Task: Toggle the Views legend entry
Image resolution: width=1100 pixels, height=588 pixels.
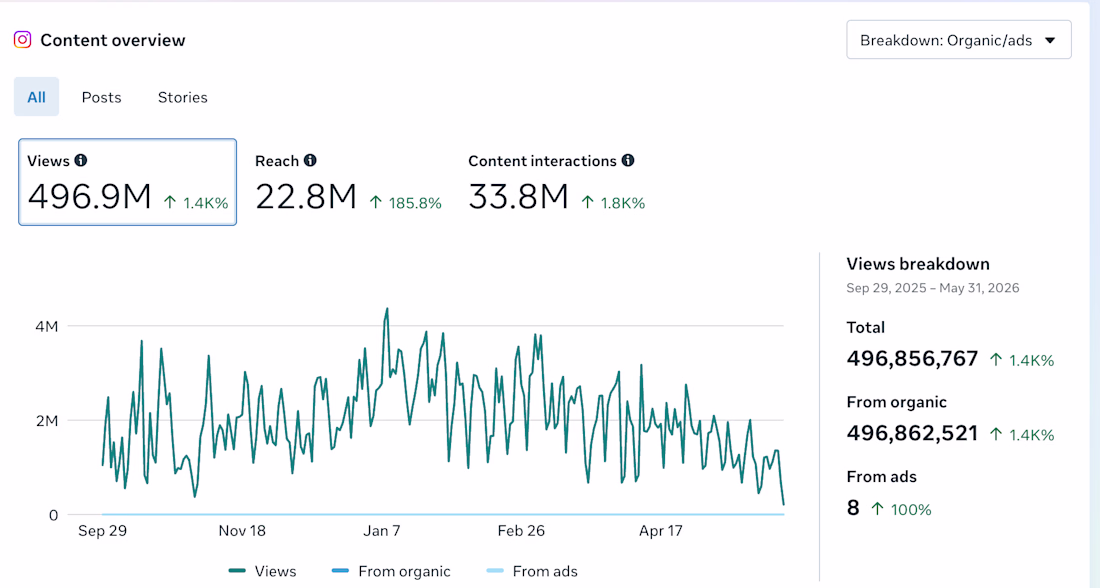Action: click(262, 571)
